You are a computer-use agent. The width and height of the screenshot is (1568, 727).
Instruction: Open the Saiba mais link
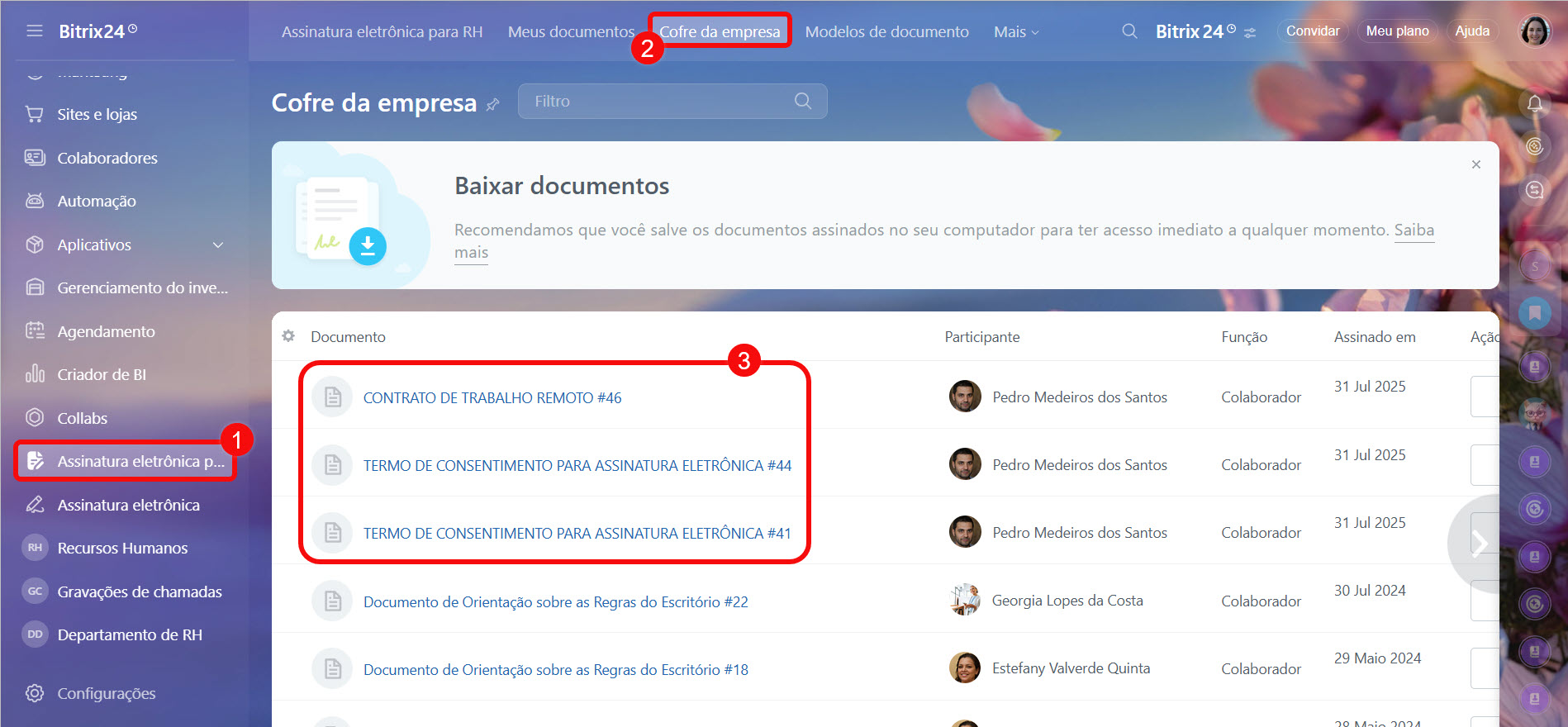[x=1414, y=230]
